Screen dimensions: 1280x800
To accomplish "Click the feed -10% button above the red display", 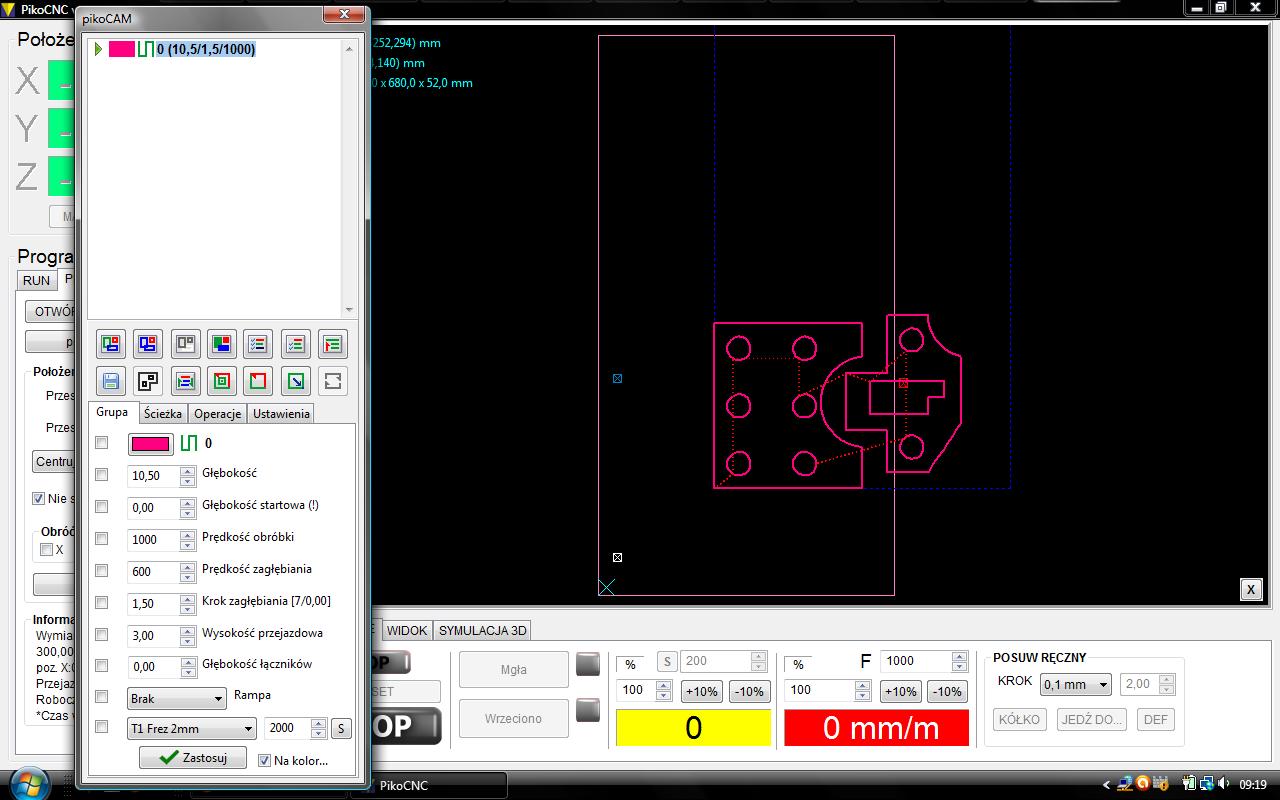I will pyautogui.click(x=948, y=691).
